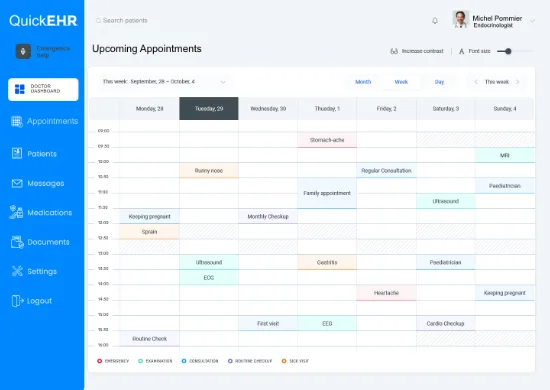The width and height of the screenshot is (550, 390).
Task: Click the Patients sidebar icon
Action: tap(16, 153)
